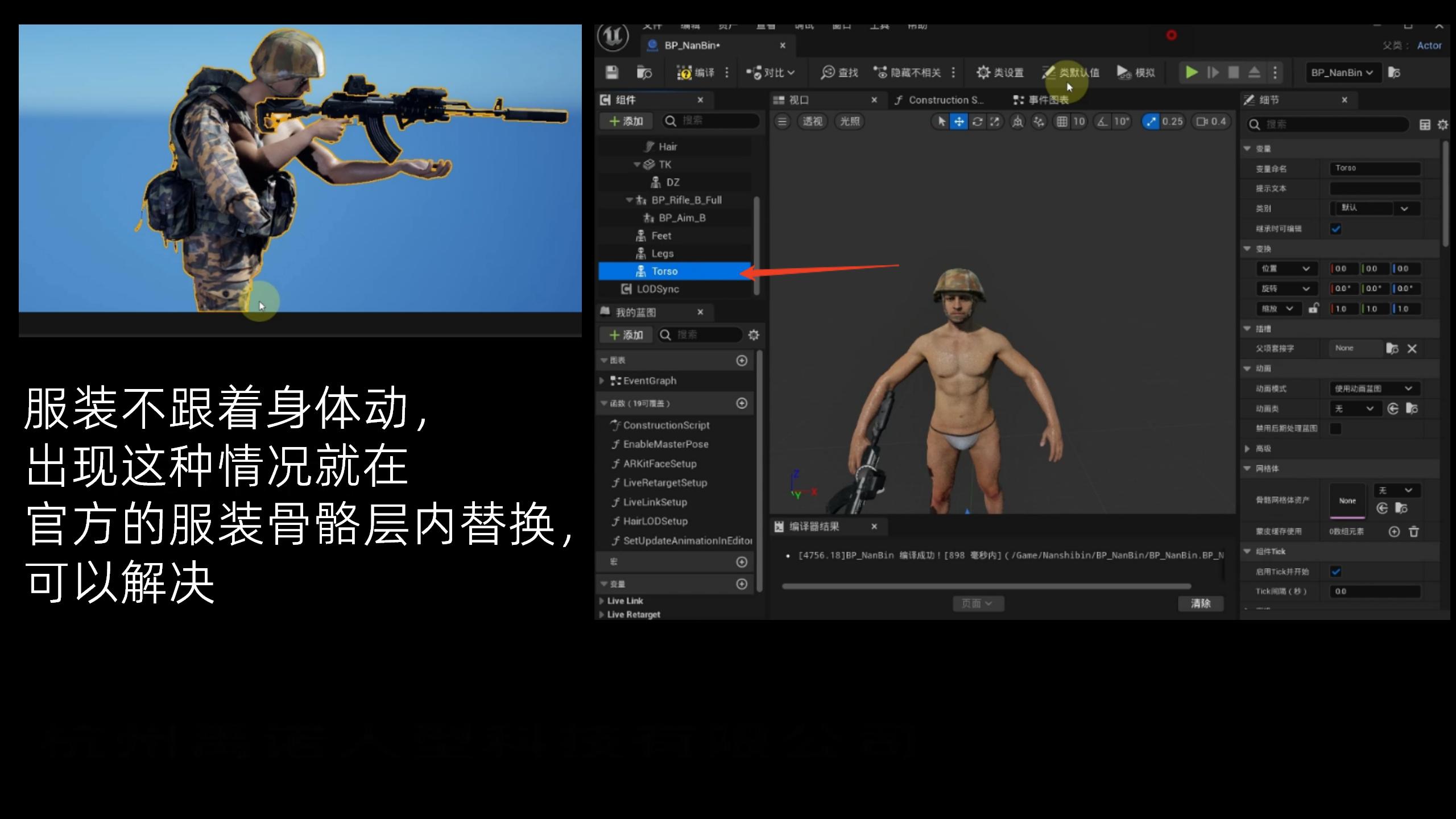Expand Live Link variable category
Image resolution: width=1456 pixels, height=819 pixels.
[x=602, y=601]
